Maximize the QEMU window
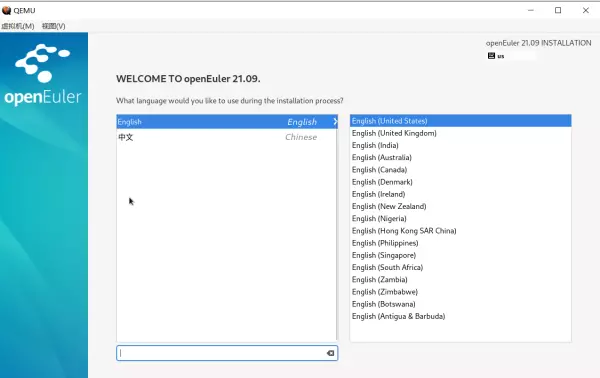 (558, 10)
